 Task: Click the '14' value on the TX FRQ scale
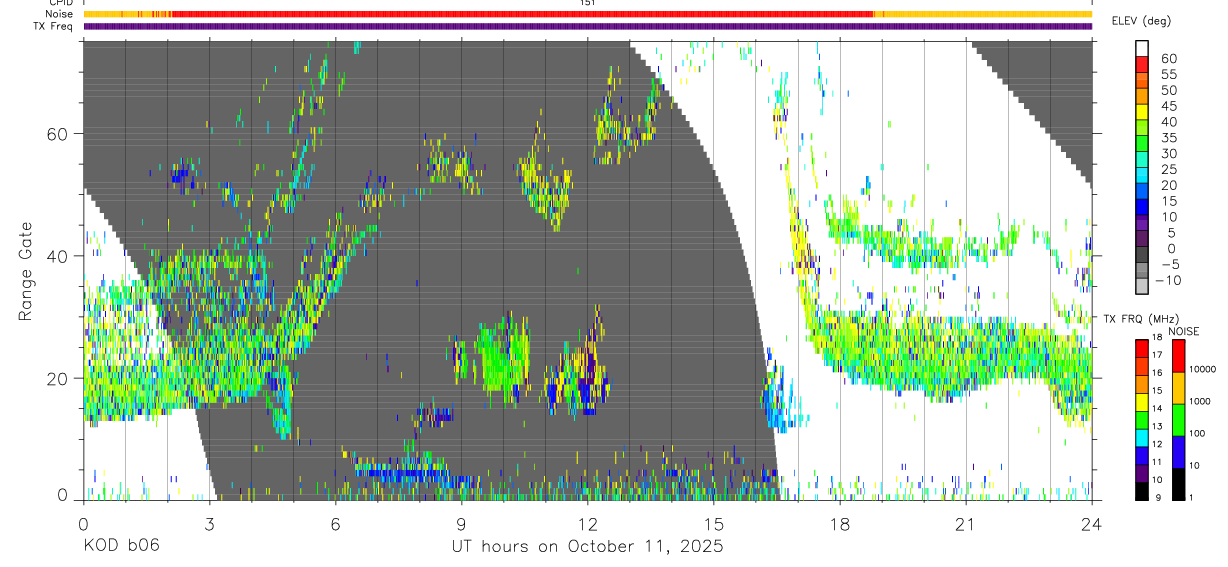click(1158, 408)
